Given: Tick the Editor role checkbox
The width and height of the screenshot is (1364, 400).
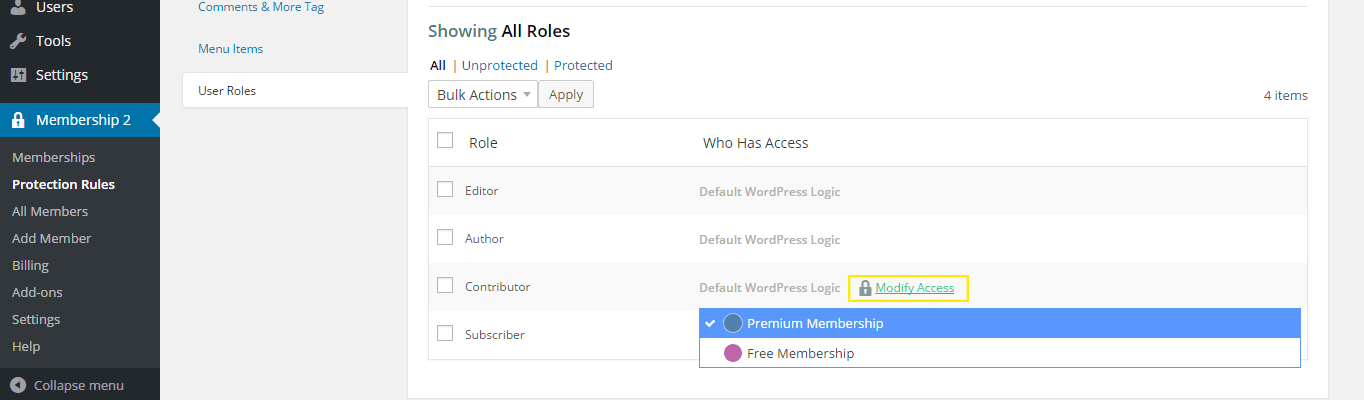Looking at the screenshot, I should (x=446, y=189).
